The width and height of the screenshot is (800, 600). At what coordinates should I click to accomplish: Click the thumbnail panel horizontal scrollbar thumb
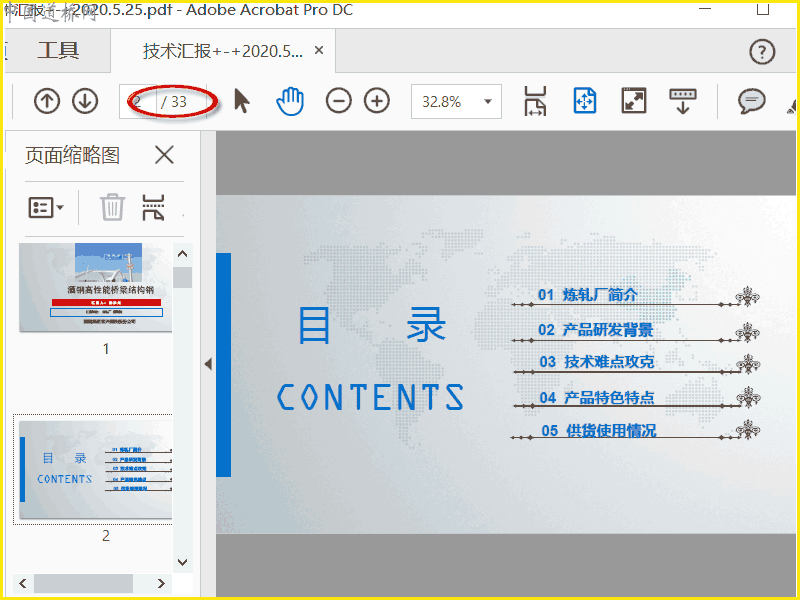click(x=84, y=583)
